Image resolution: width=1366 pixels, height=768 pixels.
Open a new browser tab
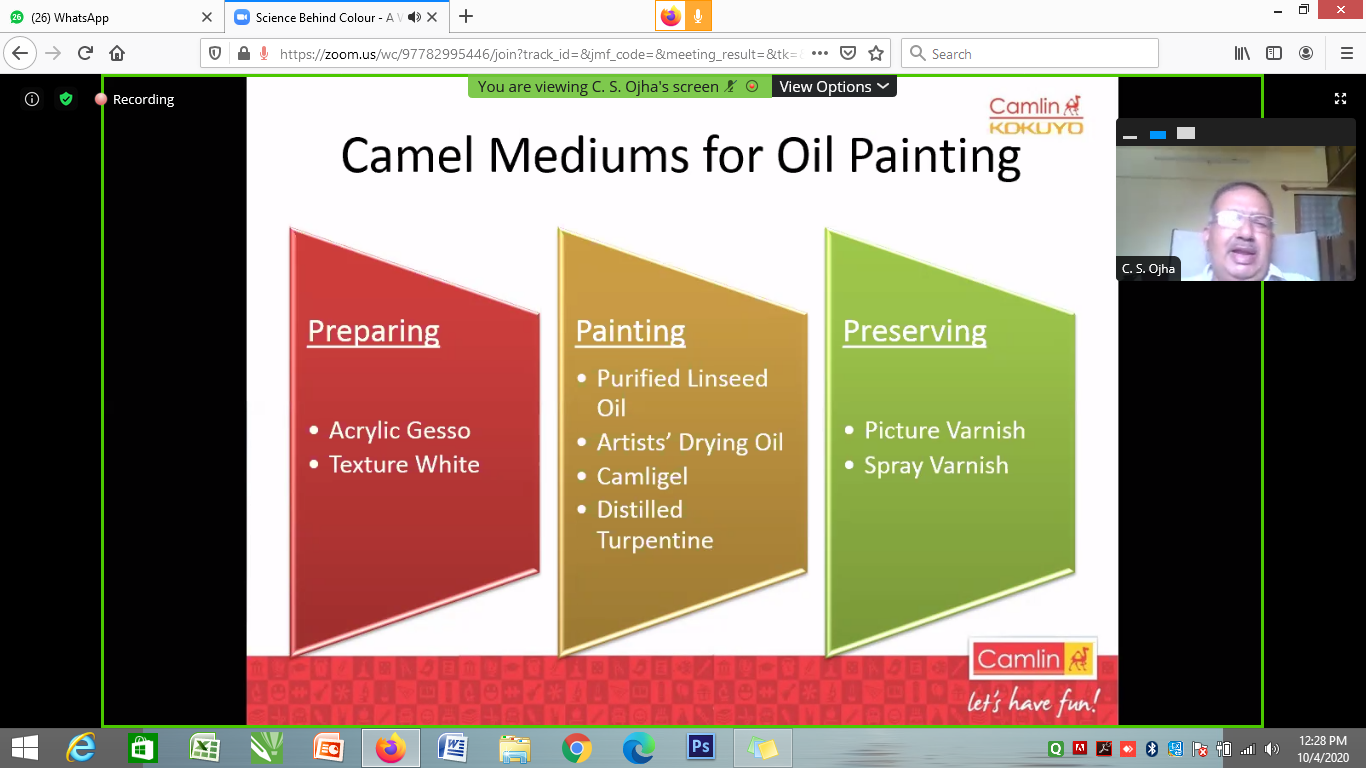tap(466, 17)
